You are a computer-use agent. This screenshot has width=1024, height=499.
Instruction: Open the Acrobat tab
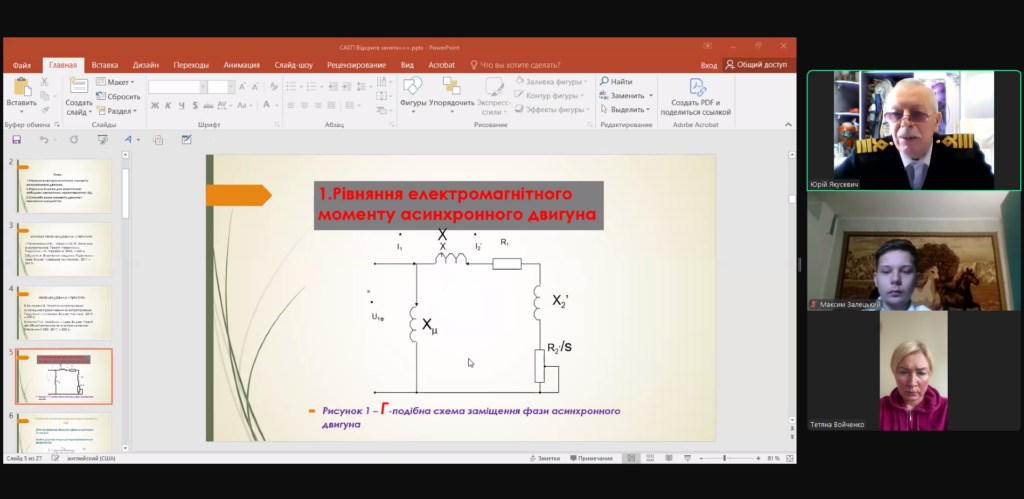tap(441, 65)
